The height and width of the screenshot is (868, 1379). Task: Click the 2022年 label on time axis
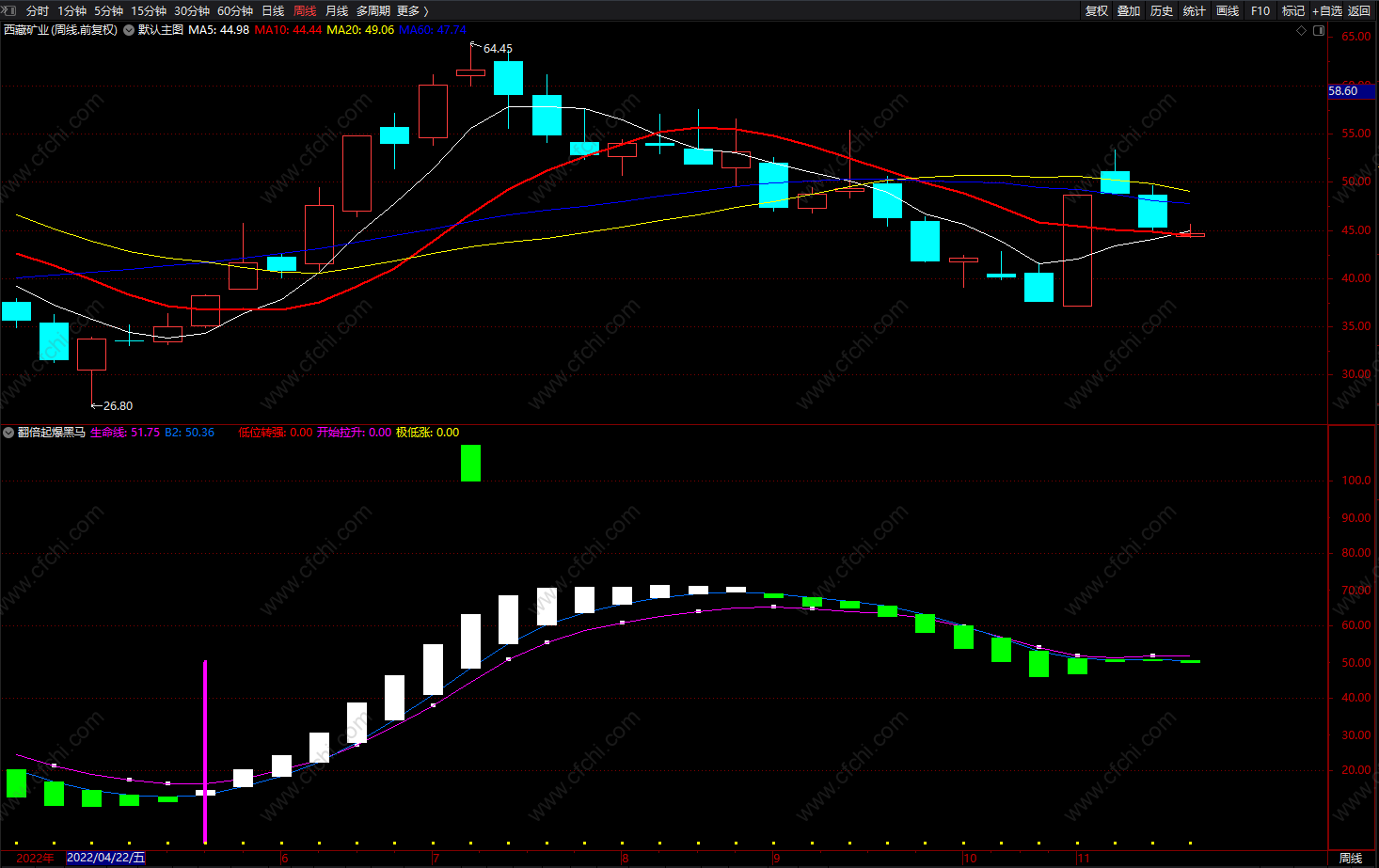36,858
